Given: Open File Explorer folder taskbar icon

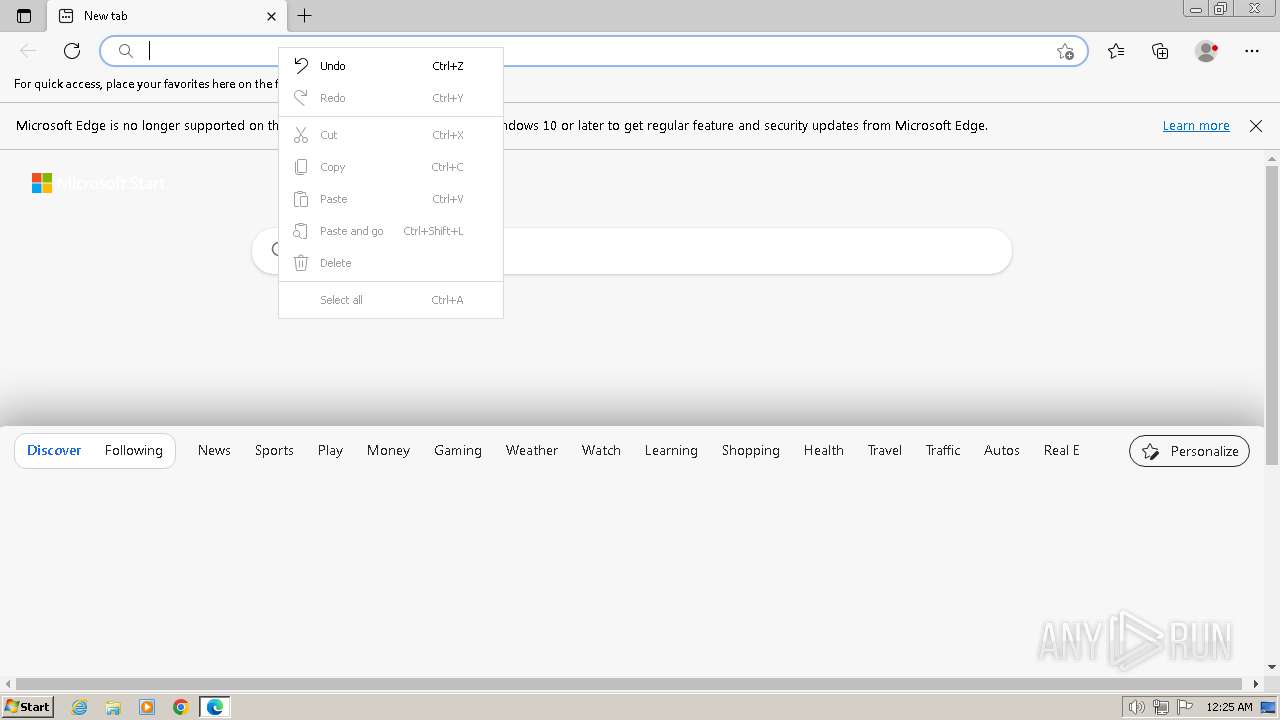Looking at the screenshot, I should (113, 707).
